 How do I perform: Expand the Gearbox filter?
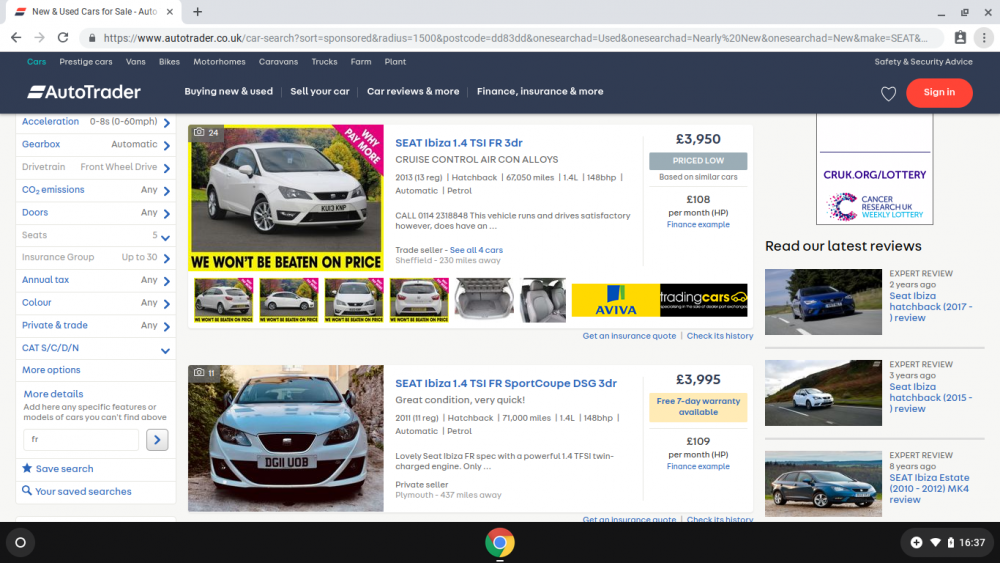coord(96,145)
